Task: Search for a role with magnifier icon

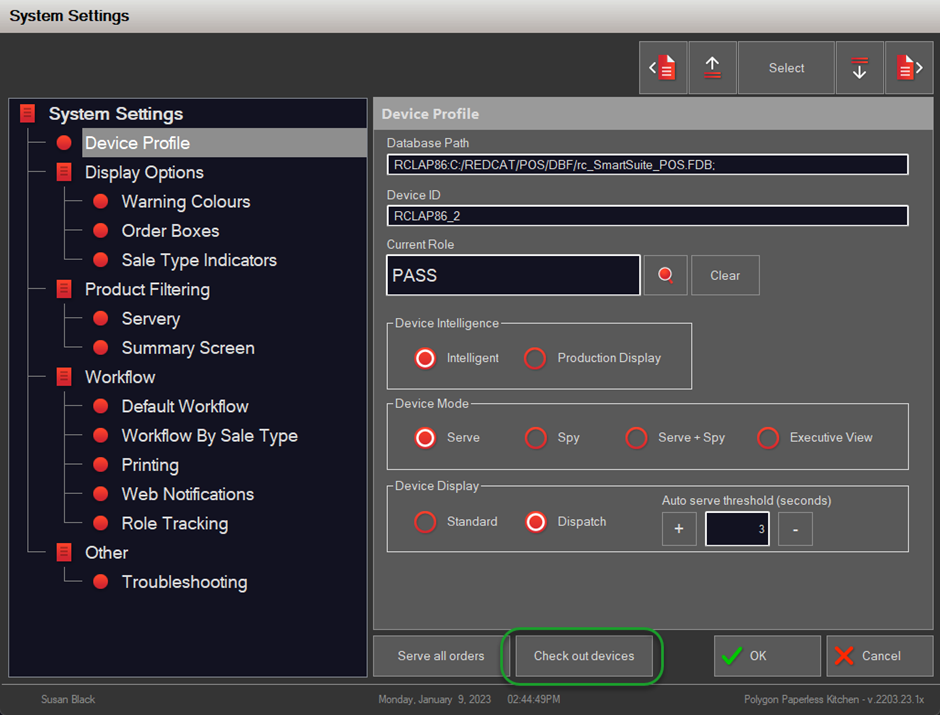Action: pos(665,275)
